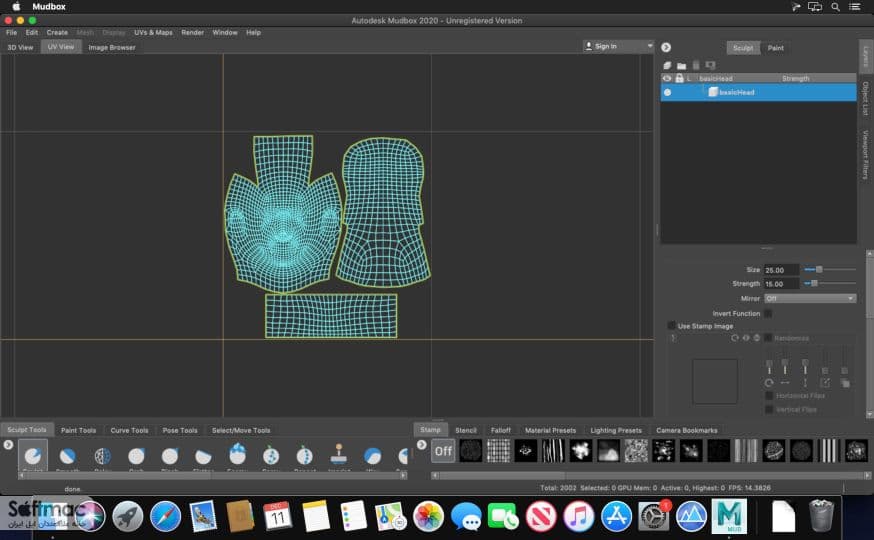Switch layers to Sculpt mode
This screenshot has height=540, width=874.
point(742,48)
